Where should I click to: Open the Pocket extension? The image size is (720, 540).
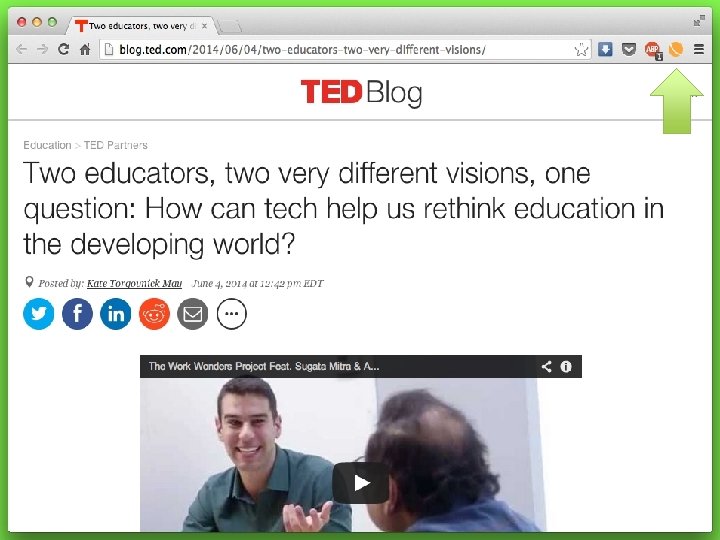point(629,49)
